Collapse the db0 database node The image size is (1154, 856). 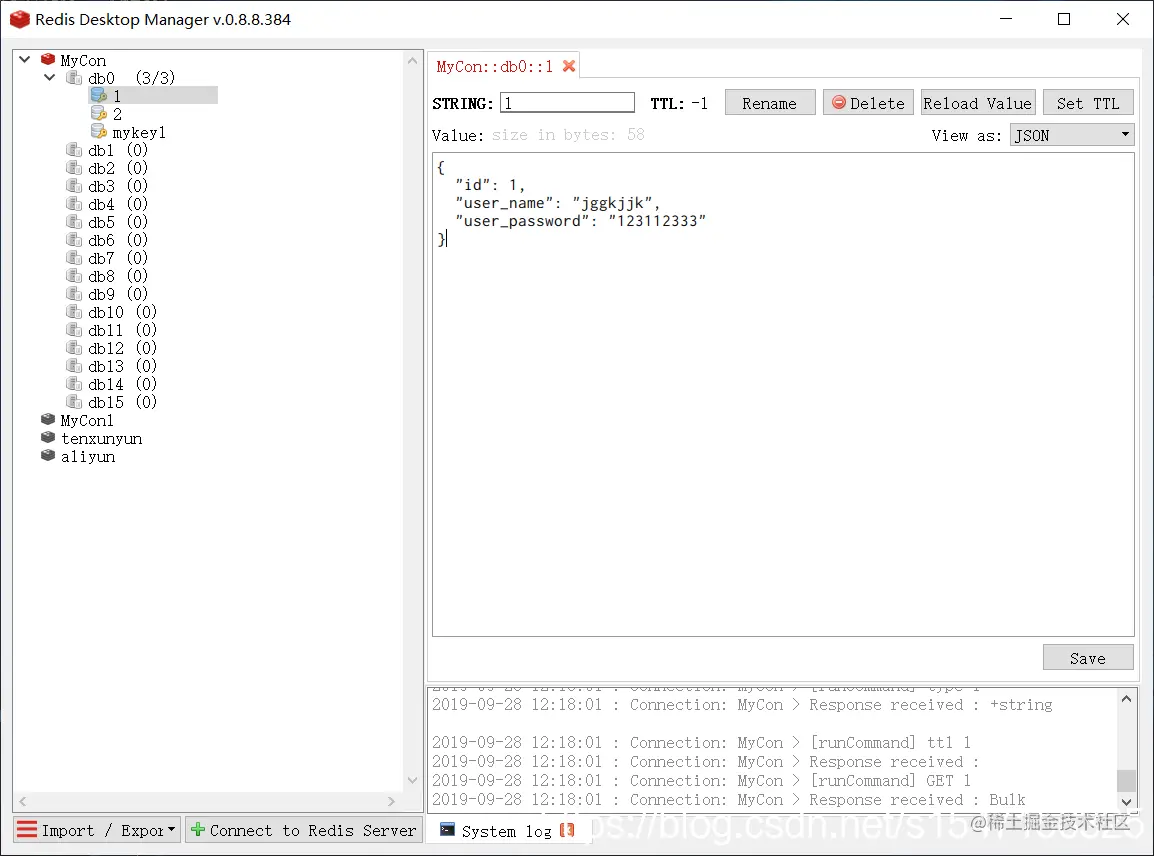pyautogui.click(x=49, y=77)
